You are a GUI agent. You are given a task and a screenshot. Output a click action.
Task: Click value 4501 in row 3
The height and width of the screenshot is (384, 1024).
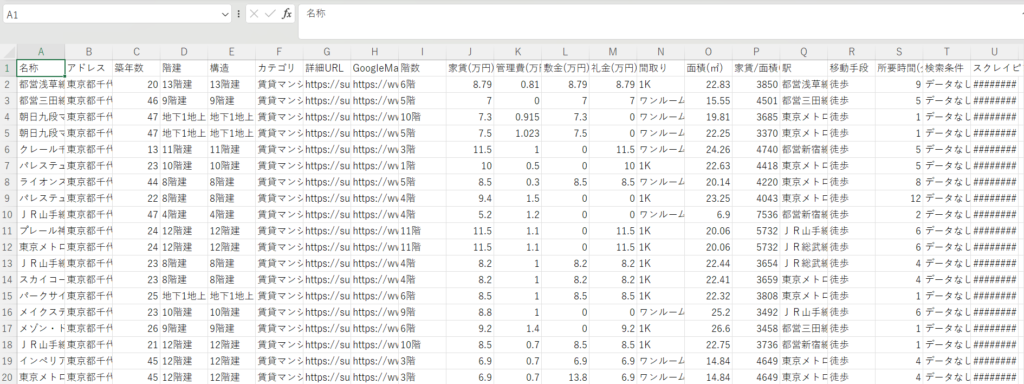click(x=756, y=101)
